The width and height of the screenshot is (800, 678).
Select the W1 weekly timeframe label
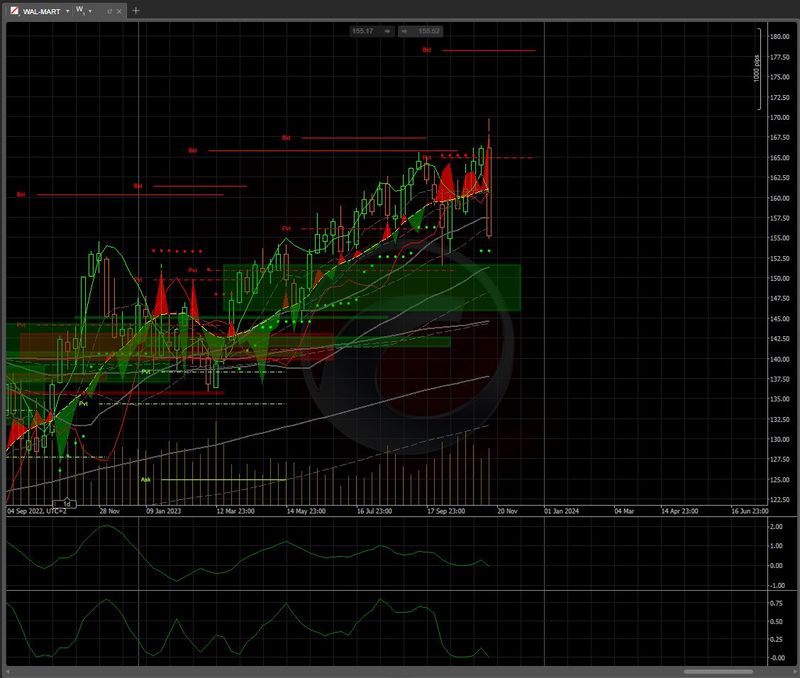(x=80, y=10)
